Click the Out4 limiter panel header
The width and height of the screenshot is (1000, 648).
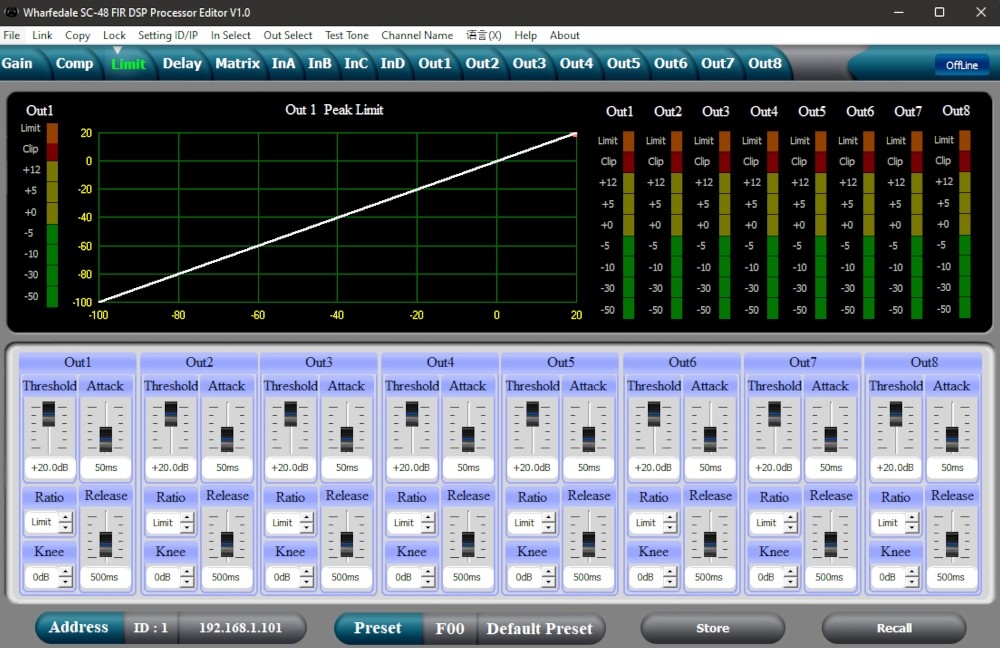tap(440, 362)
